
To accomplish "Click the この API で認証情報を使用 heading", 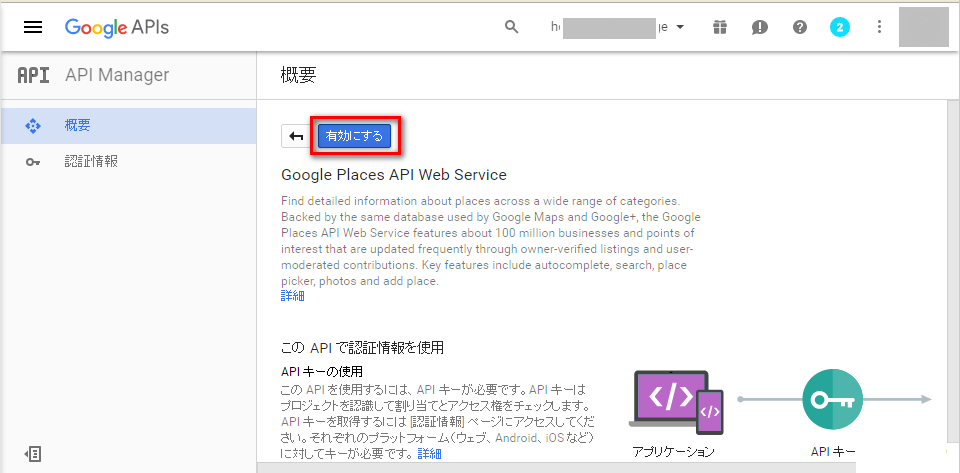I will (362, 348).
